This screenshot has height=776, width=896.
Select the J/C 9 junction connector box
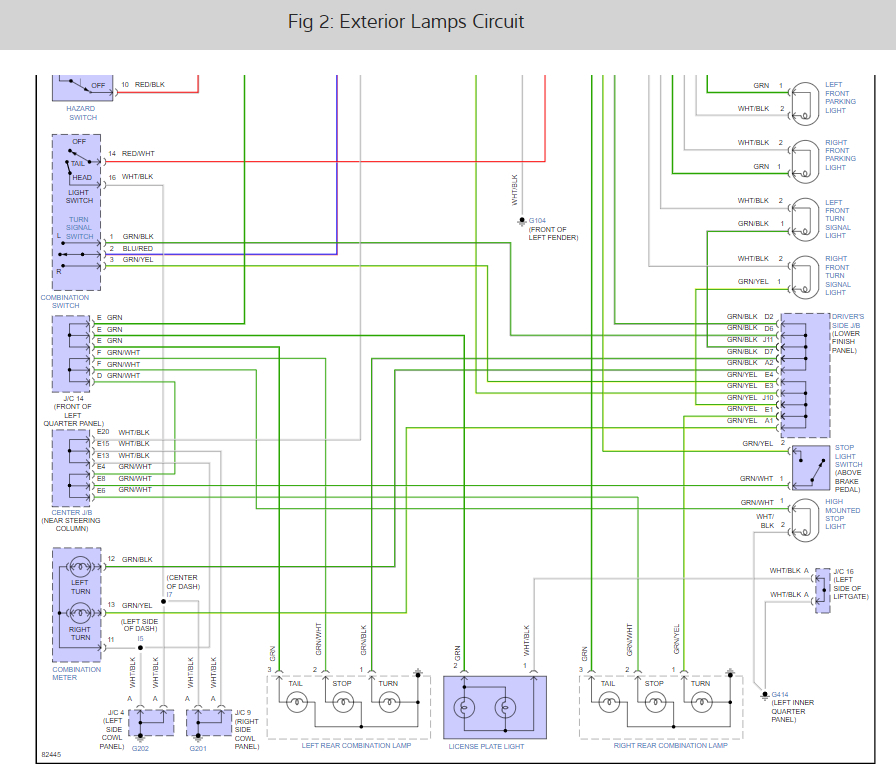[209, 723]
